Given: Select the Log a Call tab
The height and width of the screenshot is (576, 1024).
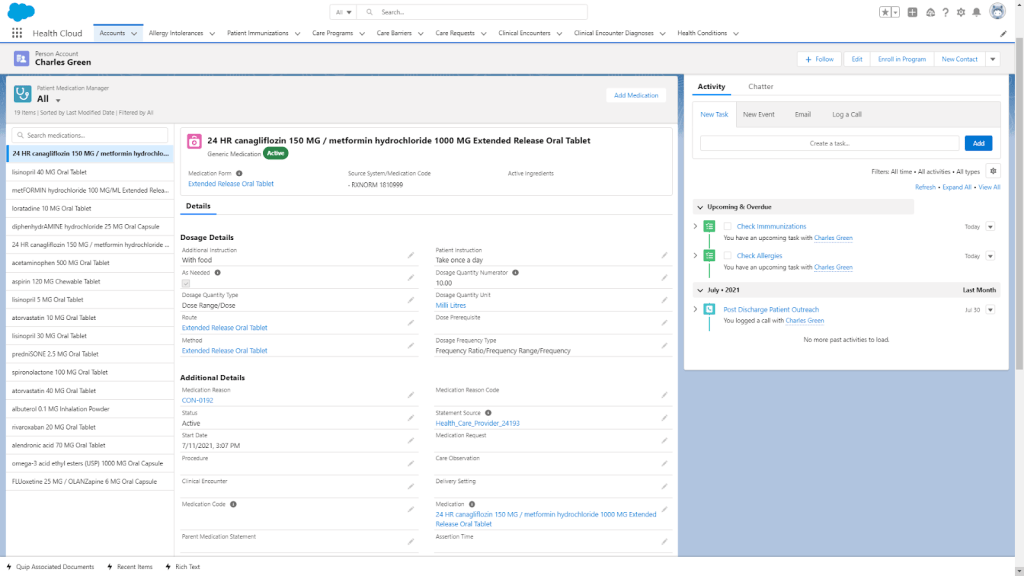Looking at the screenshot, I should [x=846, y=114].
